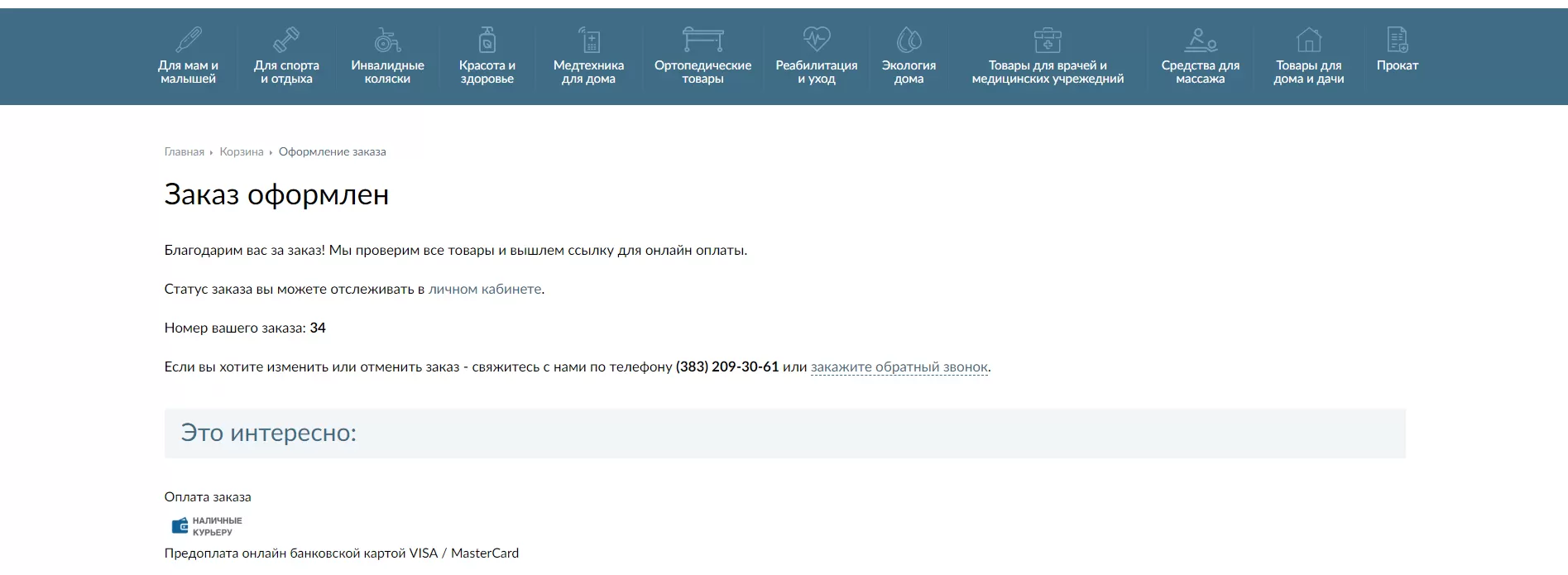Viewport: 1568px width, 575px height.
Task: Select the massage products icon
Action: 1200,39
